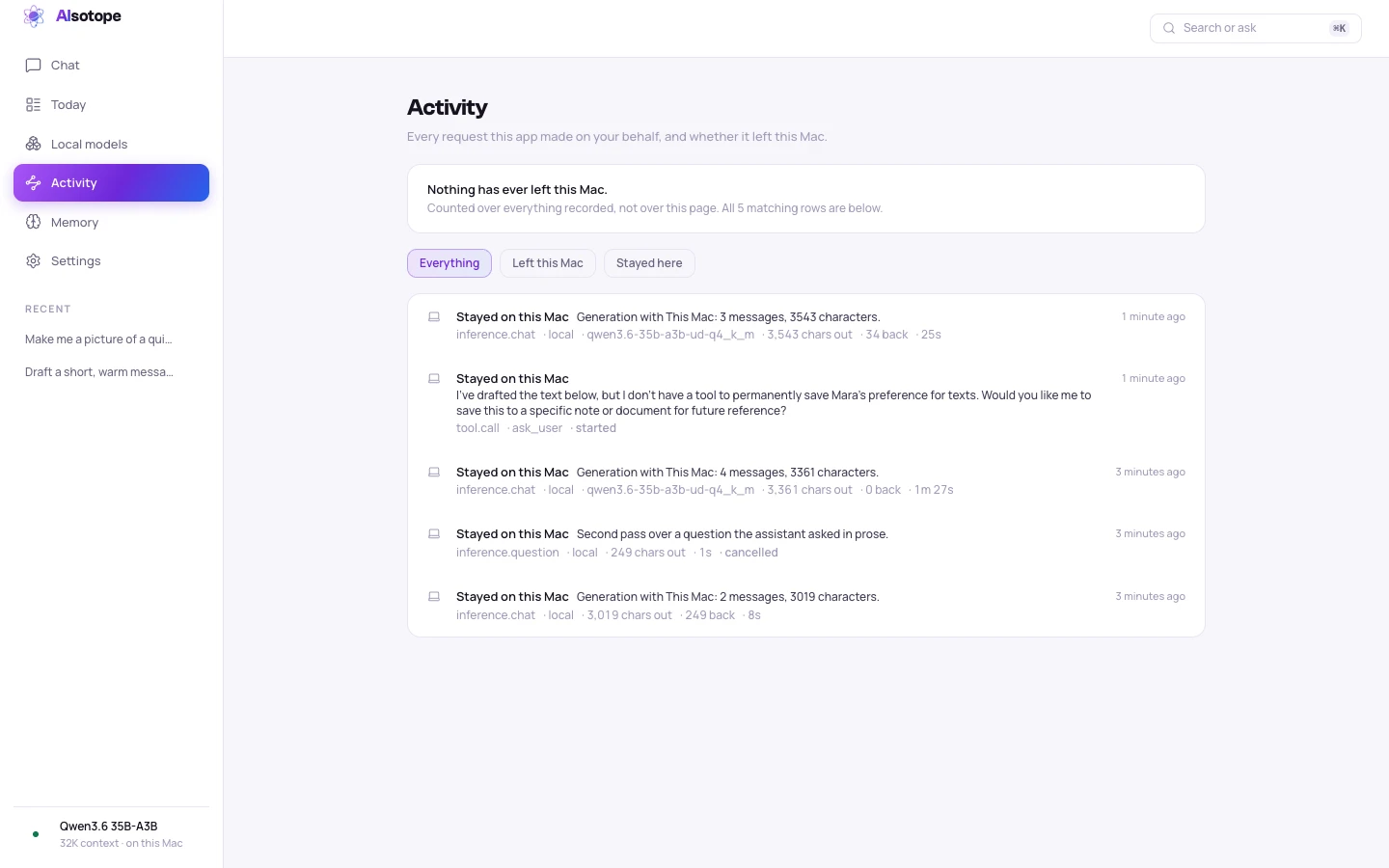
Task: Click the Activity page heading
Action: pos(448,107)
